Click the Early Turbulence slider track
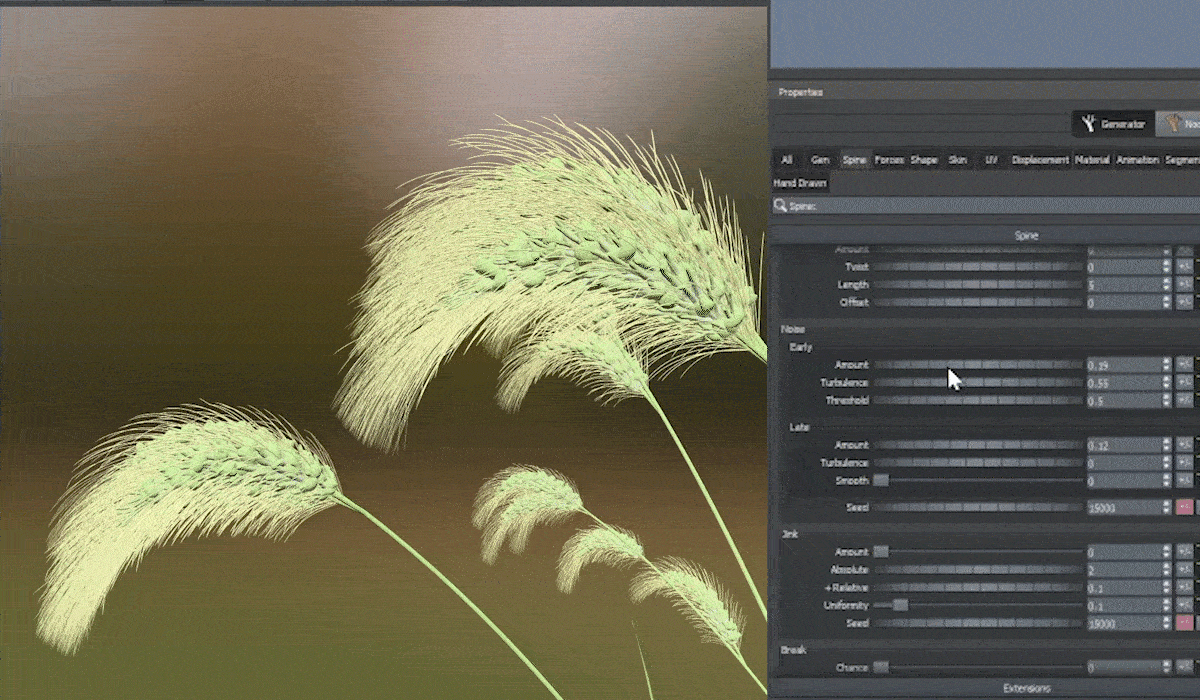The width and height of the screenshot is (1200, 700). tap(978, 383)
